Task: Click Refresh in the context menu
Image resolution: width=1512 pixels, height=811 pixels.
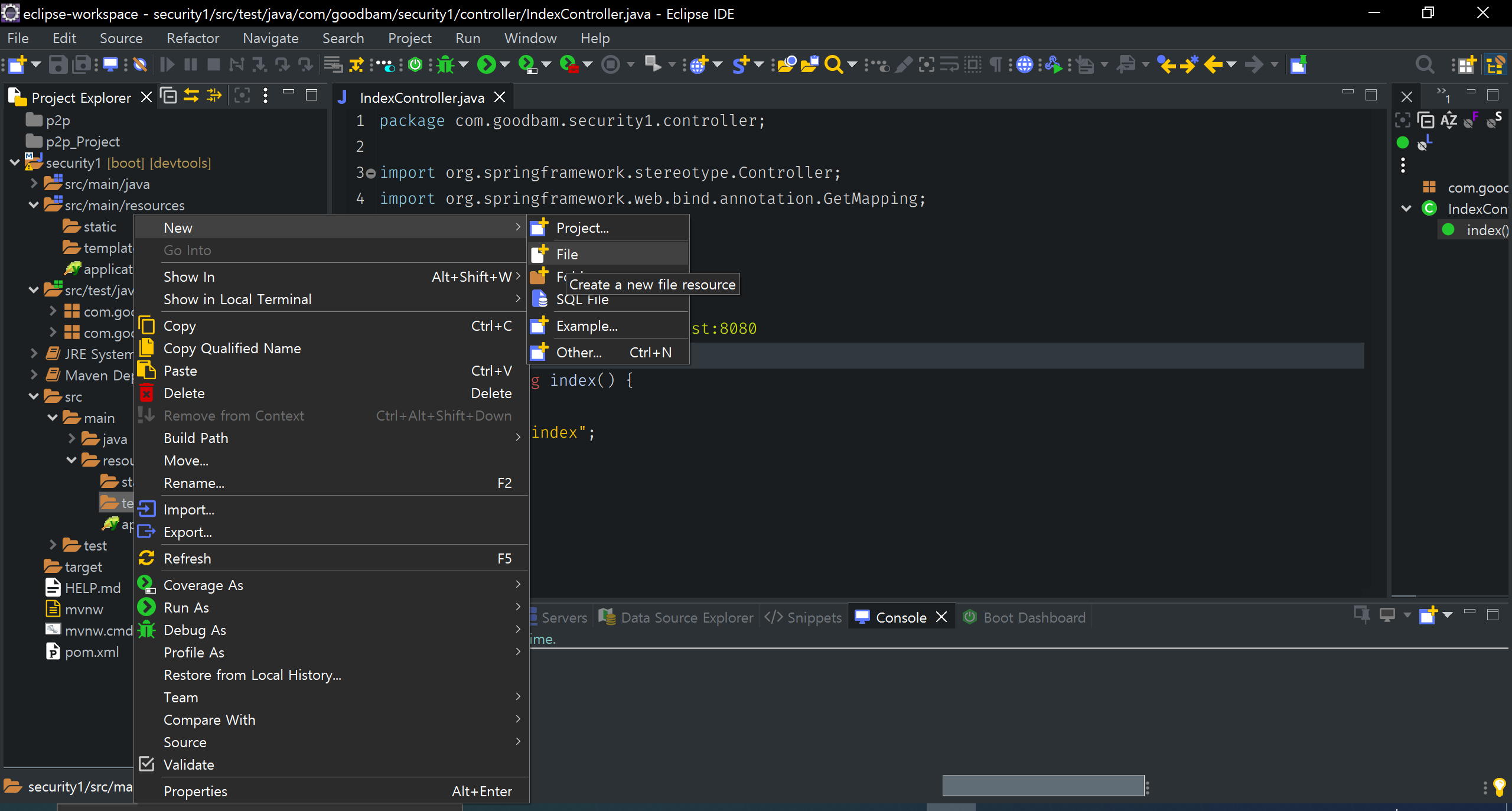Action: pyautogui.click(x=187, y=559)
